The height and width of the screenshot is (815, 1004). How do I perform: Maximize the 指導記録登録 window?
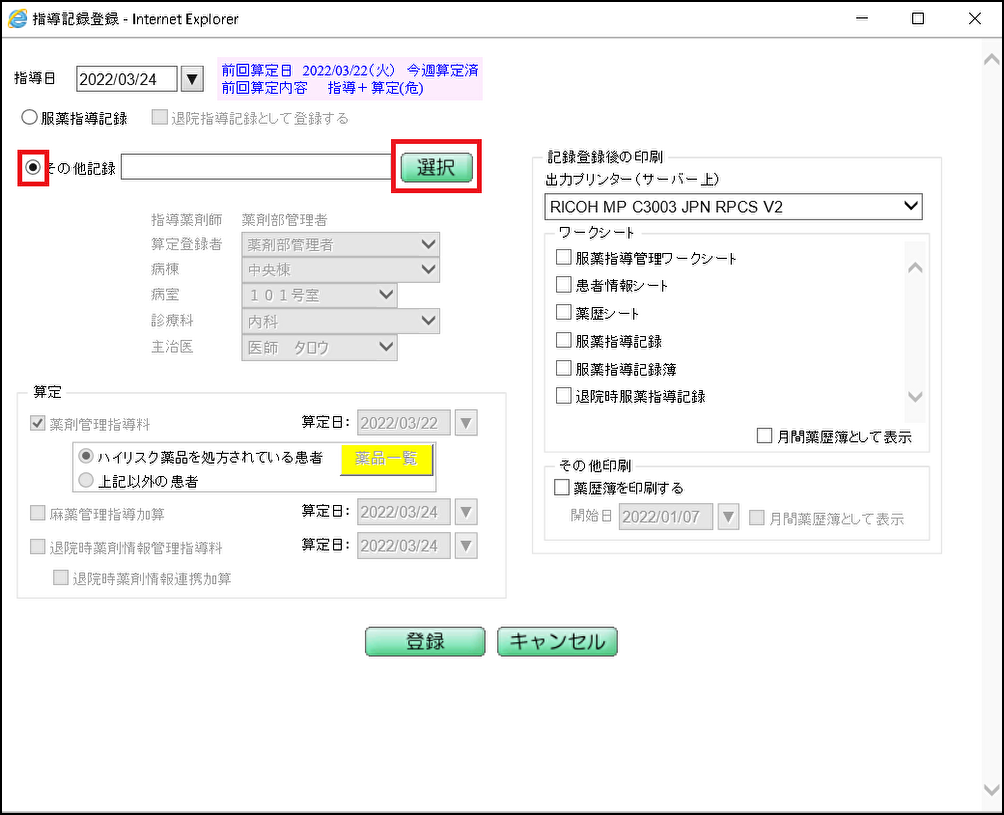pyautogui.click(x=918, y=18)
